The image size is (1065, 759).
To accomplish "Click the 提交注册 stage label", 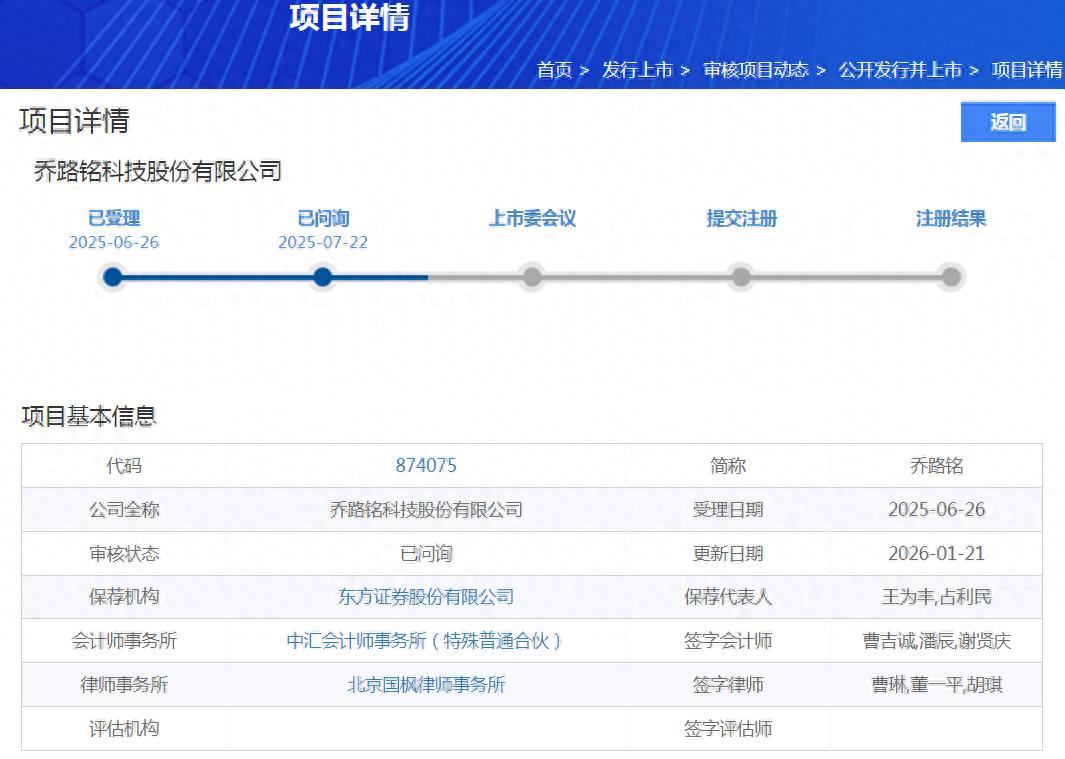I will tap(741, 218).
